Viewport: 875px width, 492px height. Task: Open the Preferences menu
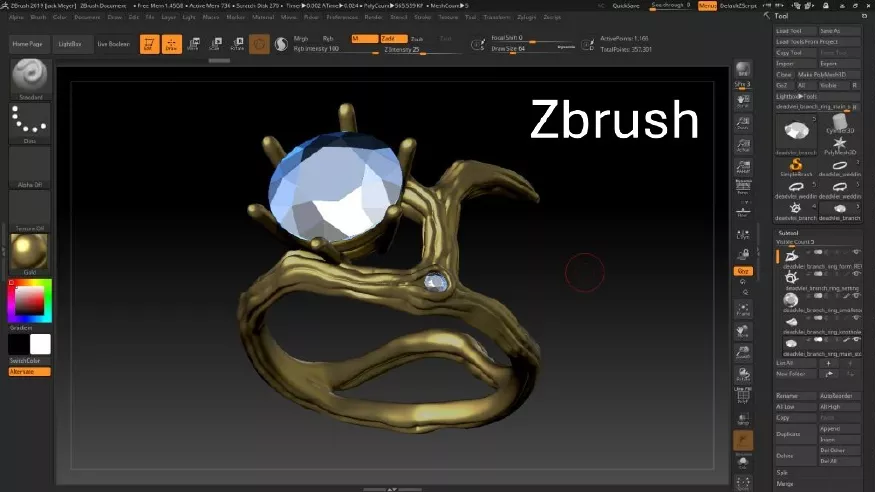pos(342,17)
